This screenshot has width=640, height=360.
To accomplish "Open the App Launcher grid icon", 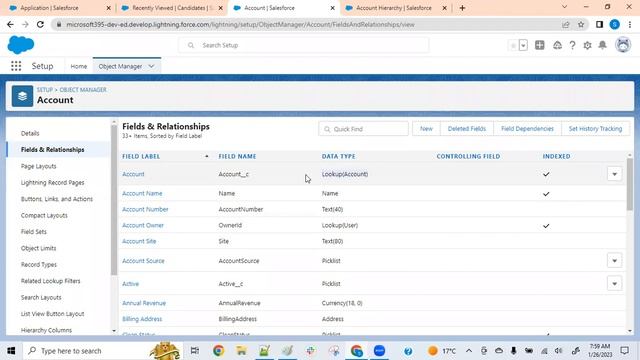I will (16, 66).
